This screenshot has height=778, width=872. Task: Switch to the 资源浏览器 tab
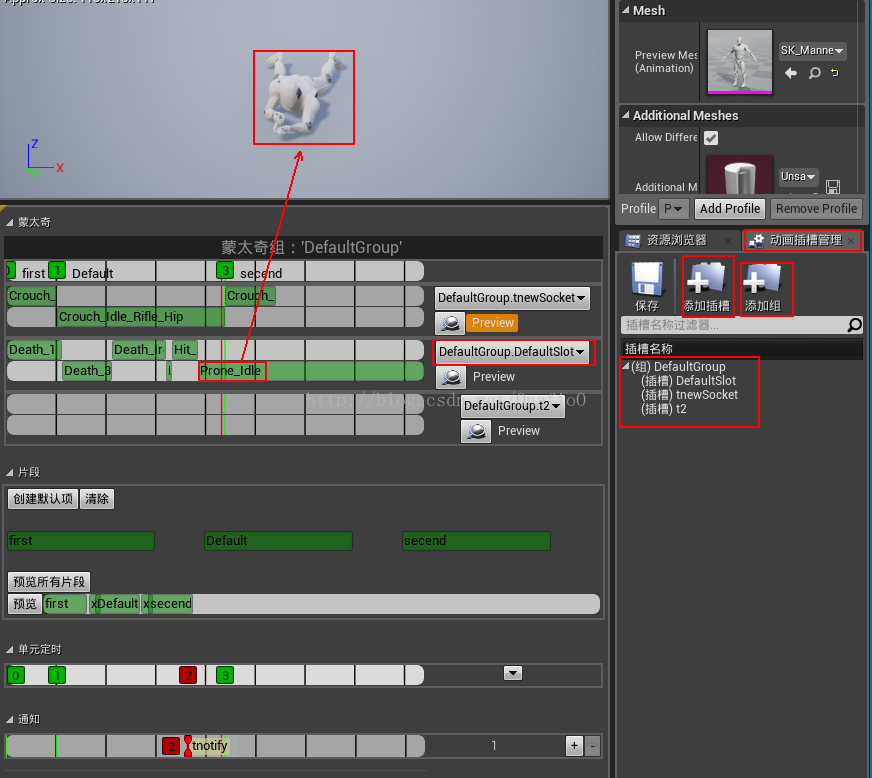point(676,240)
